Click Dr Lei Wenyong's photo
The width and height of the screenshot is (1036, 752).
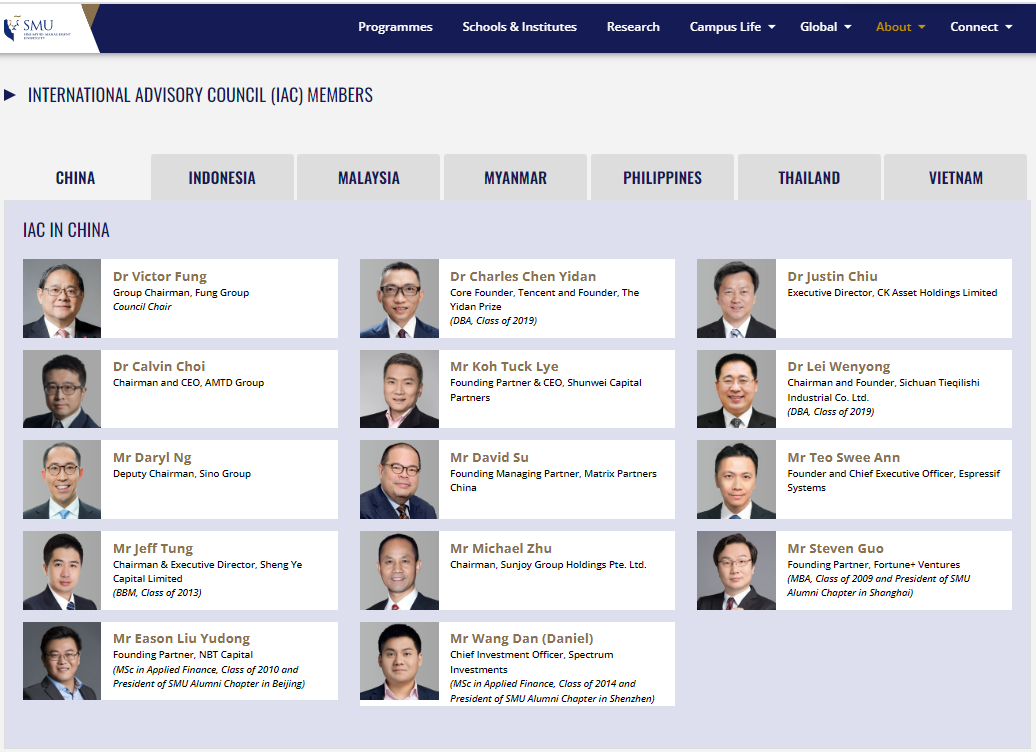tap(736, 389)
